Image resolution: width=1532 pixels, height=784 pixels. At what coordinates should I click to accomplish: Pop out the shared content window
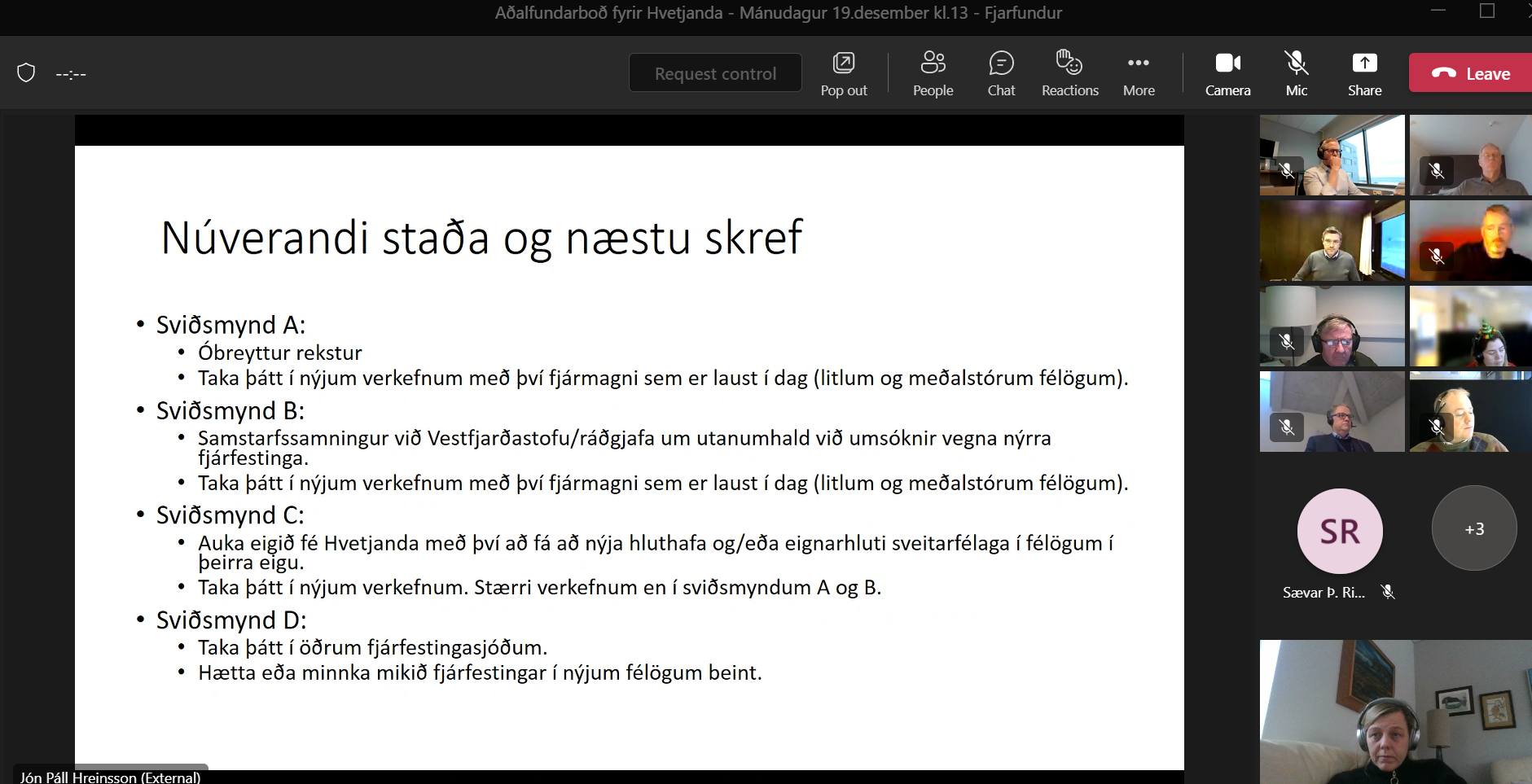(843, 73)
